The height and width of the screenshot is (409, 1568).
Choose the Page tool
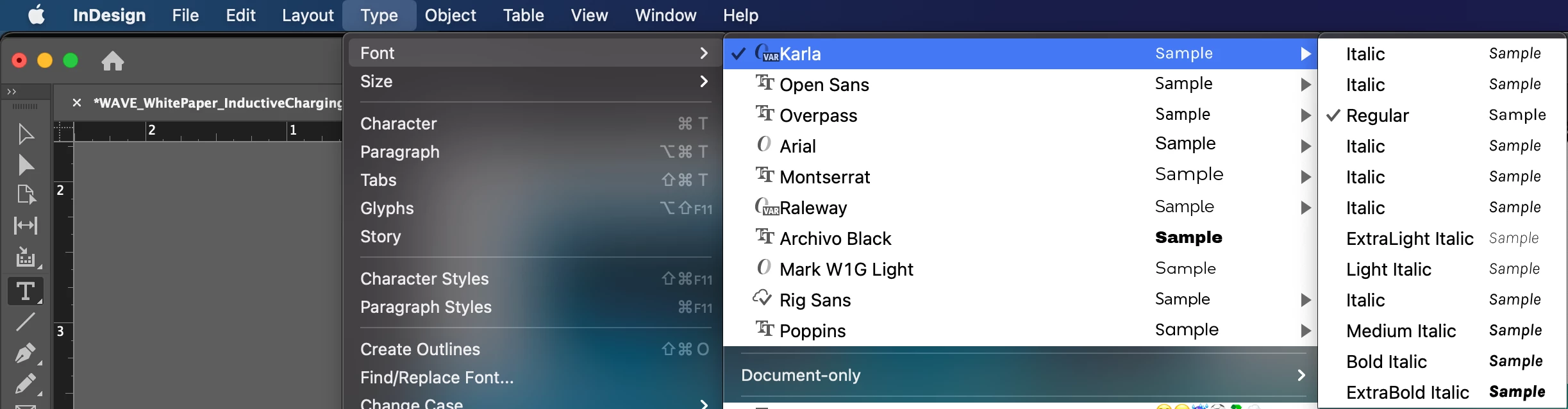(x=26, y=194)
